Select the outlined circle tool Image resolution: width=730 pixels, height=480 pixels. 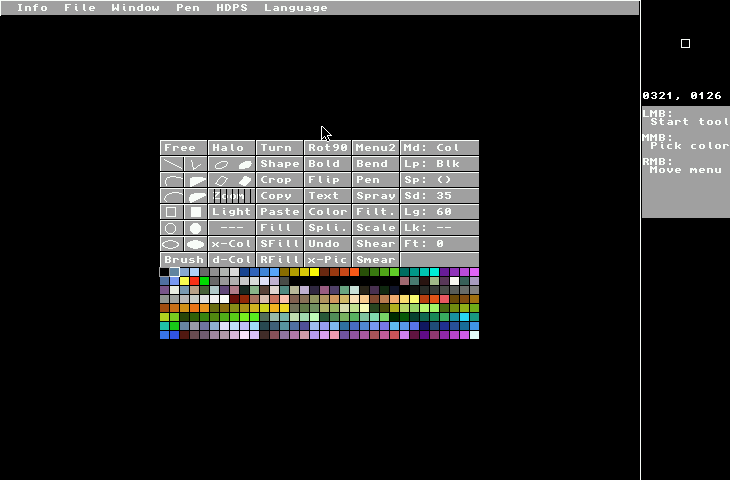[x=171, y=228]
